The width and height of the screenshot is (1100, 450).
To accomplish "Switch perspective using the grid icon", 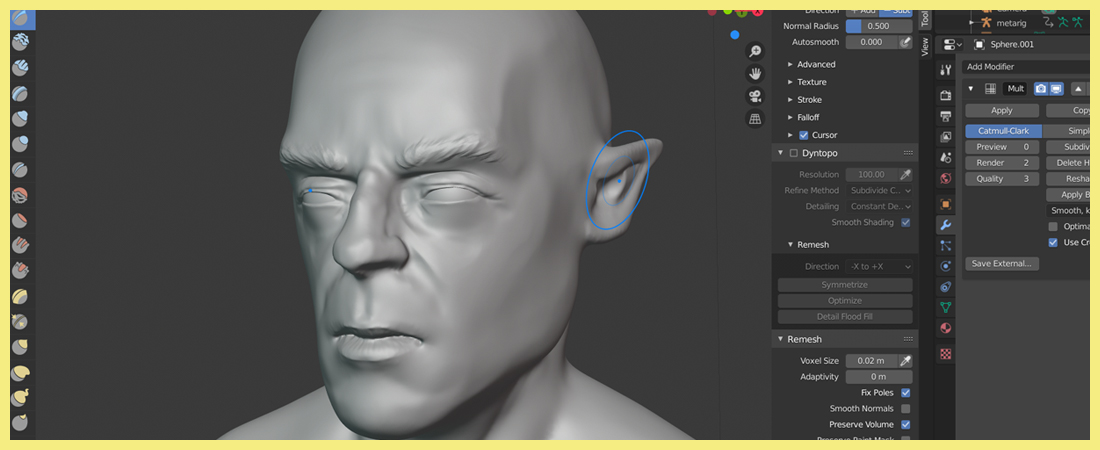I will [755, 119].
